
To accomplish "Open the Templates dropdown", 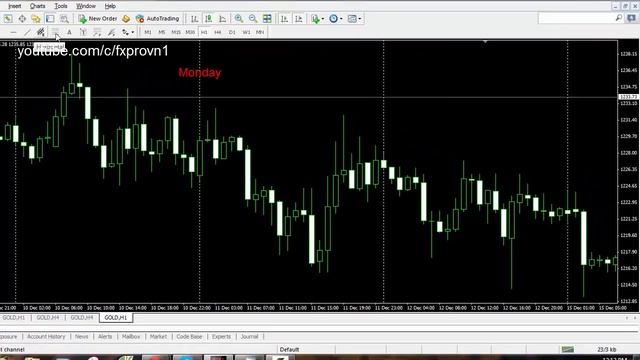I will (354, 19).
